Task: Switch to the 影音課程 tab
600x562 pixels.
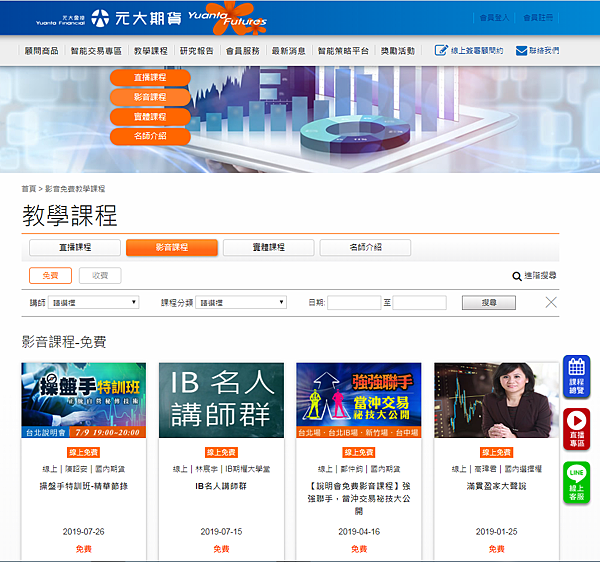Action: (x=172, y=247)
